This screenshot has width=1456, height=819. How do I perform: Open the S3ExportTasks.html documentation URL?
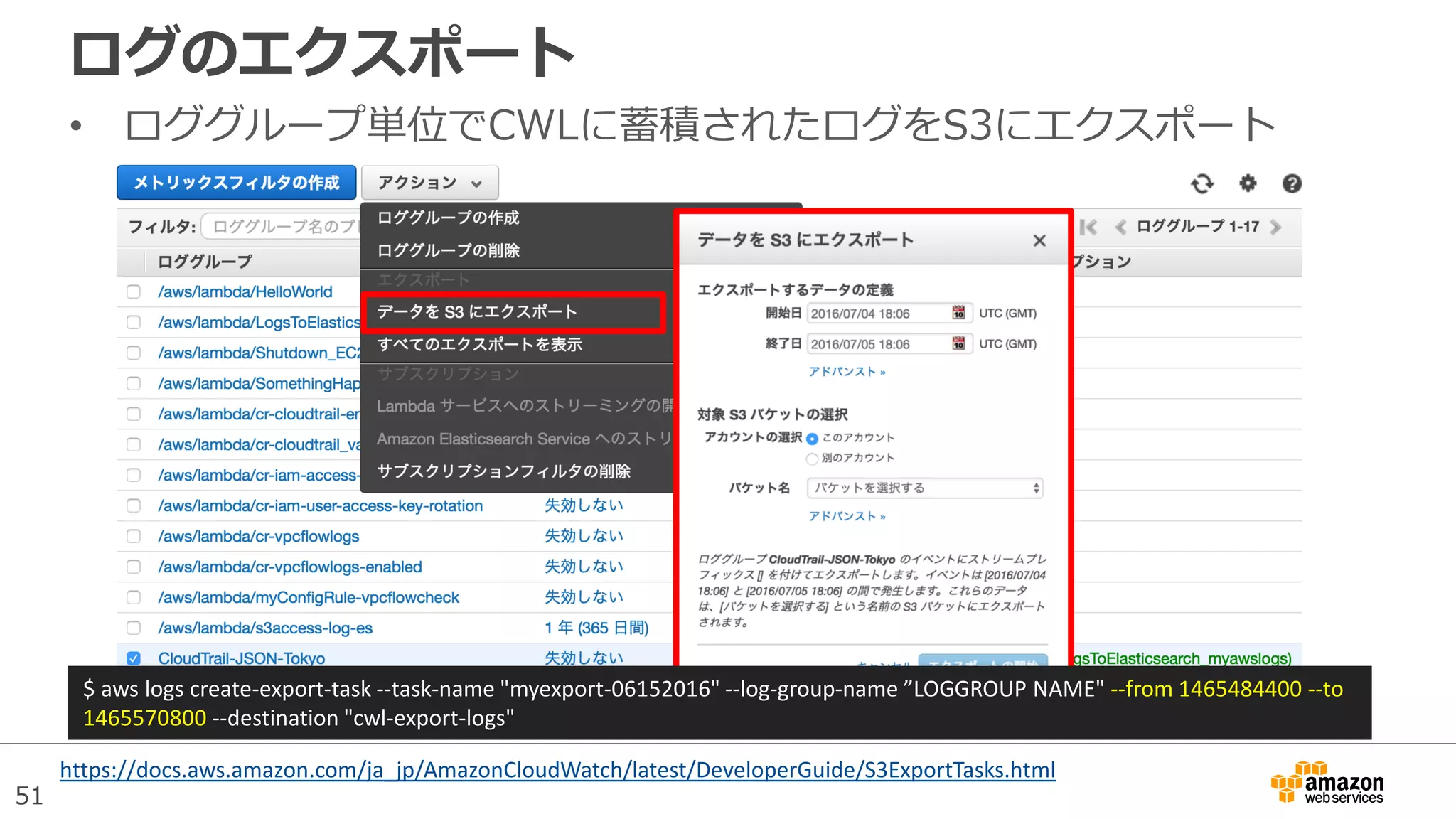click(557, 770)
